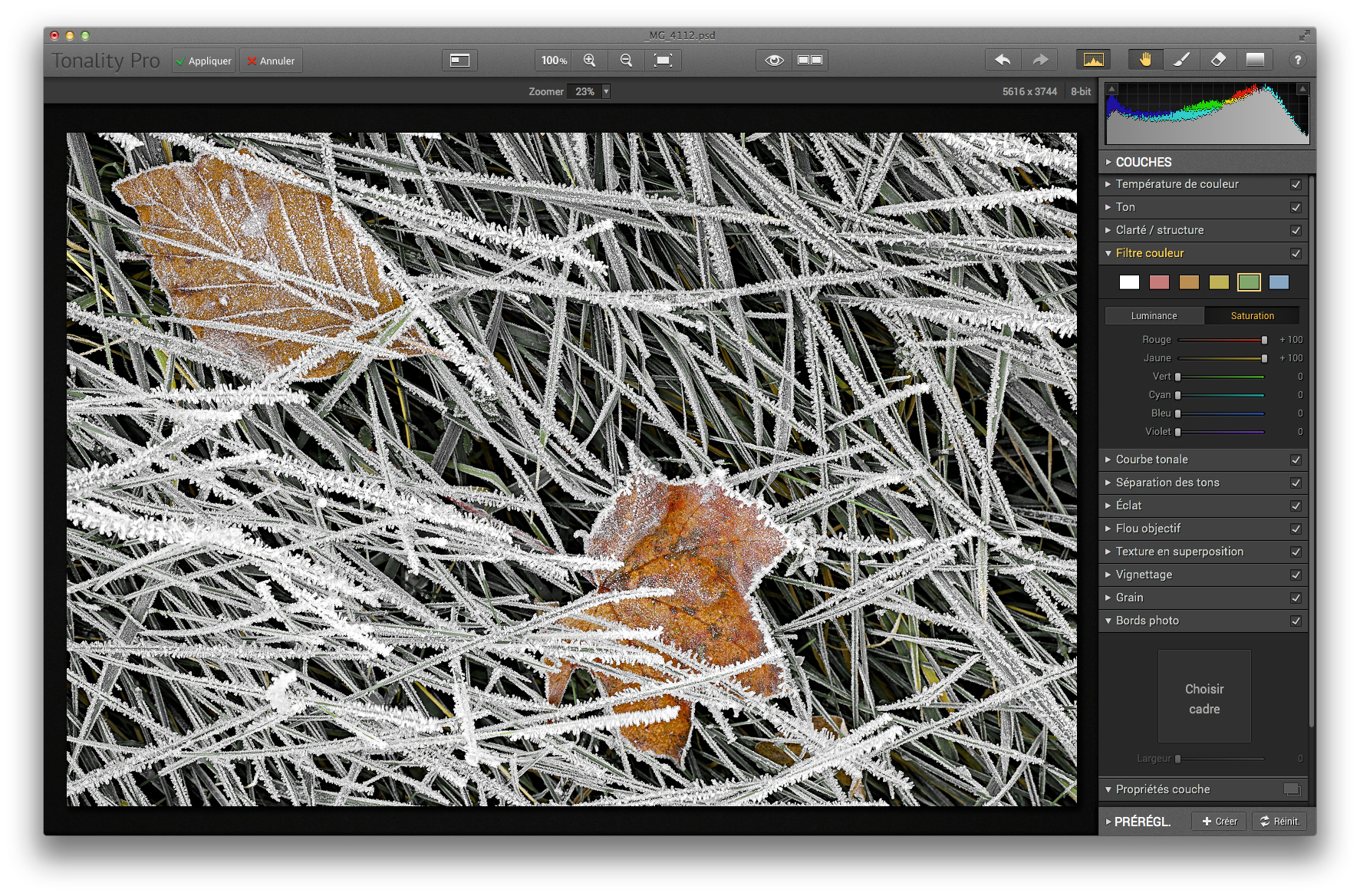
Task: Select the blue color filter swatch
Action: click(x=1279, y=282)
